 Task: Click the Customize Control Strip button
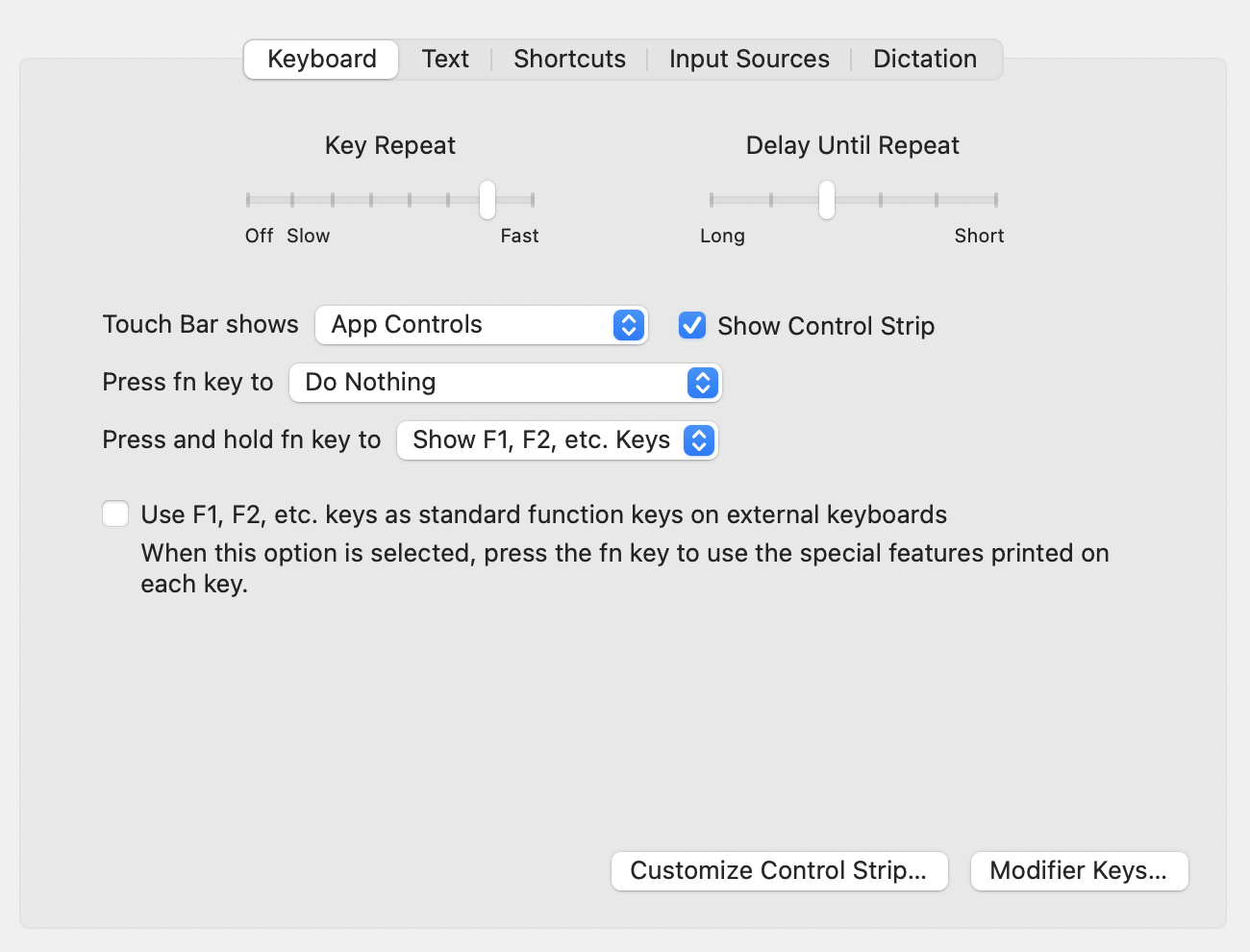[779, 871]
